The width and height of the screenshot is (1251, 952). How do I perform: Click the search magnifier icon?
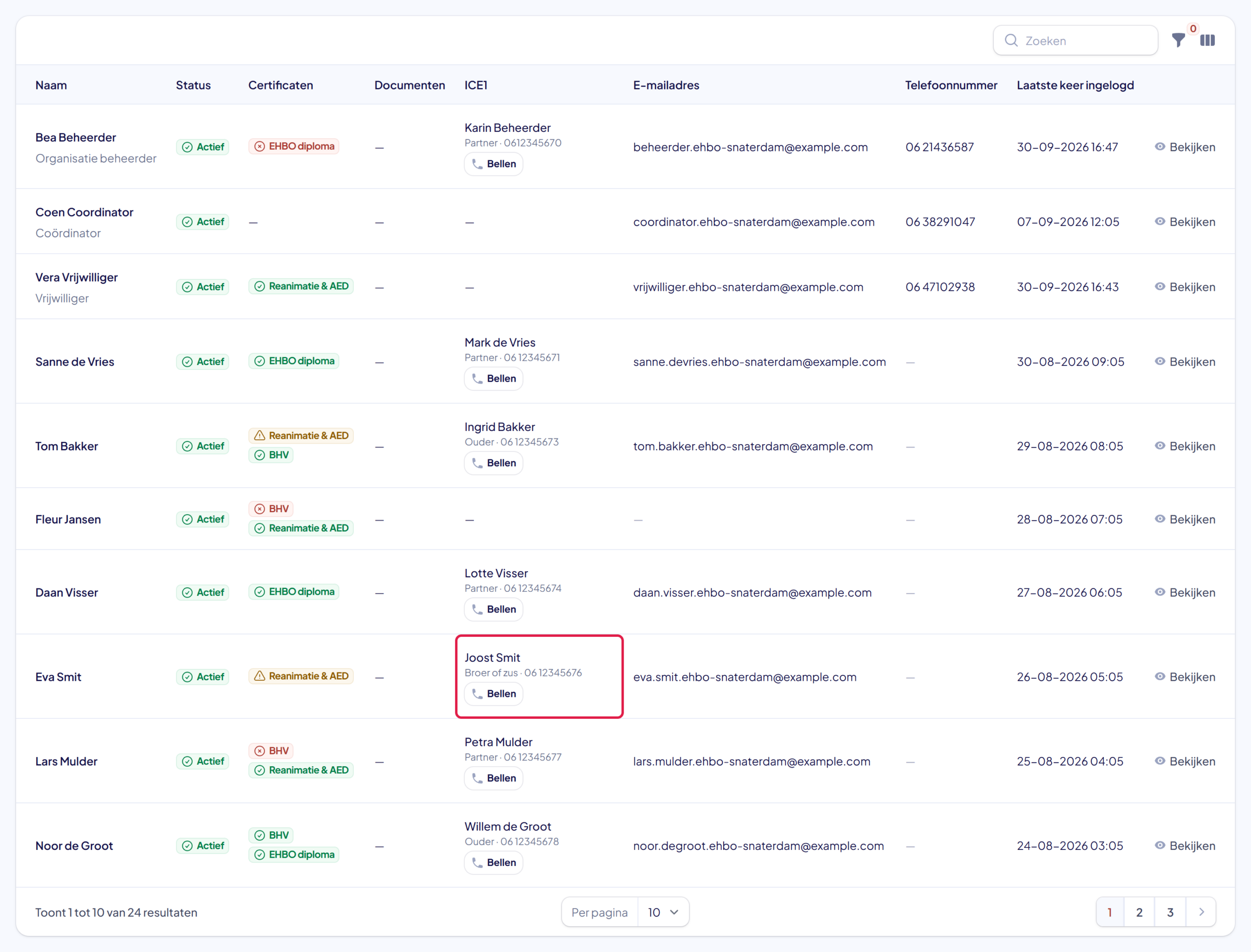click(x=1012, y=40)
